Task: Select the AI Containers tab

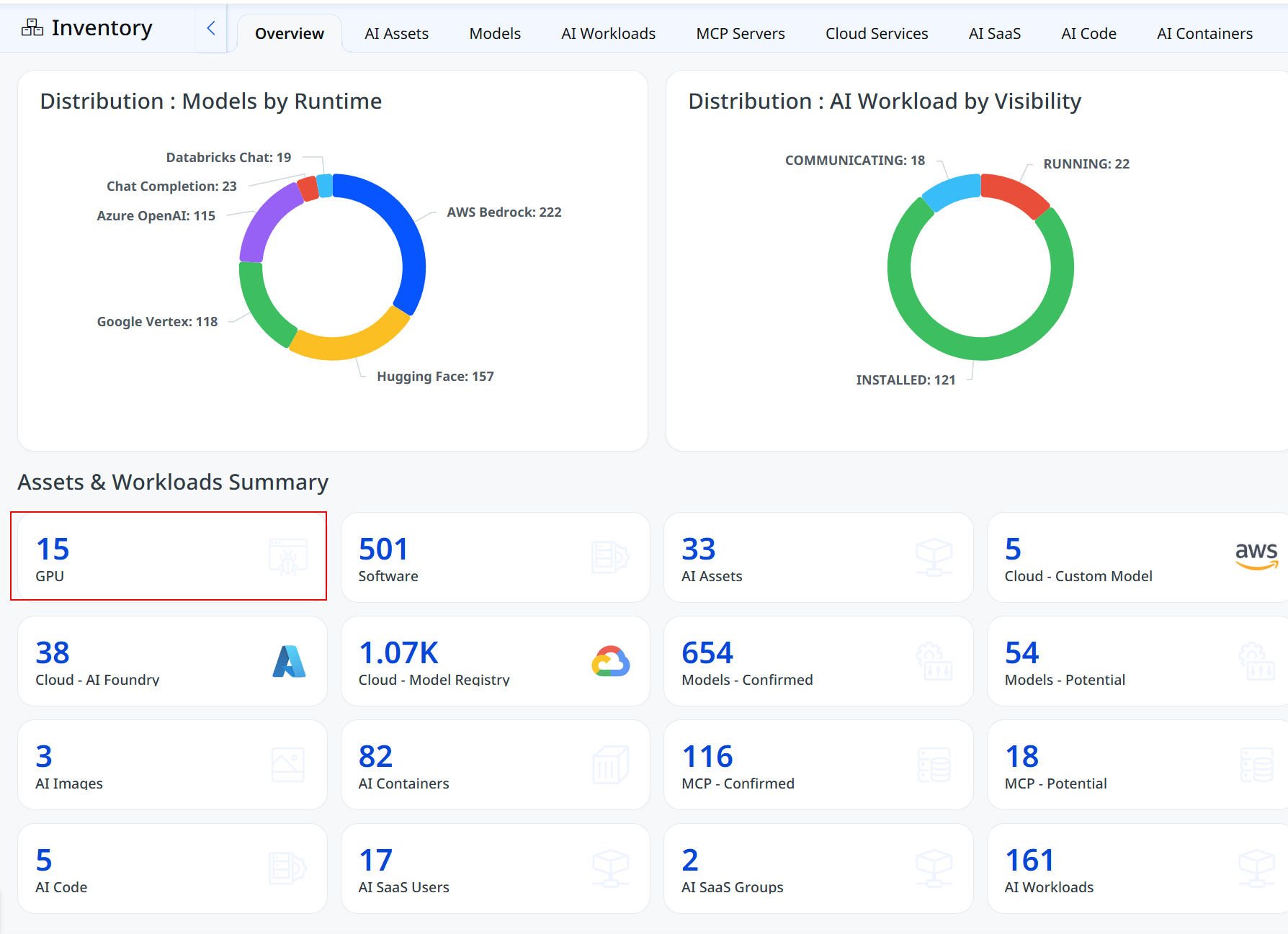Action: point(1204,33)
